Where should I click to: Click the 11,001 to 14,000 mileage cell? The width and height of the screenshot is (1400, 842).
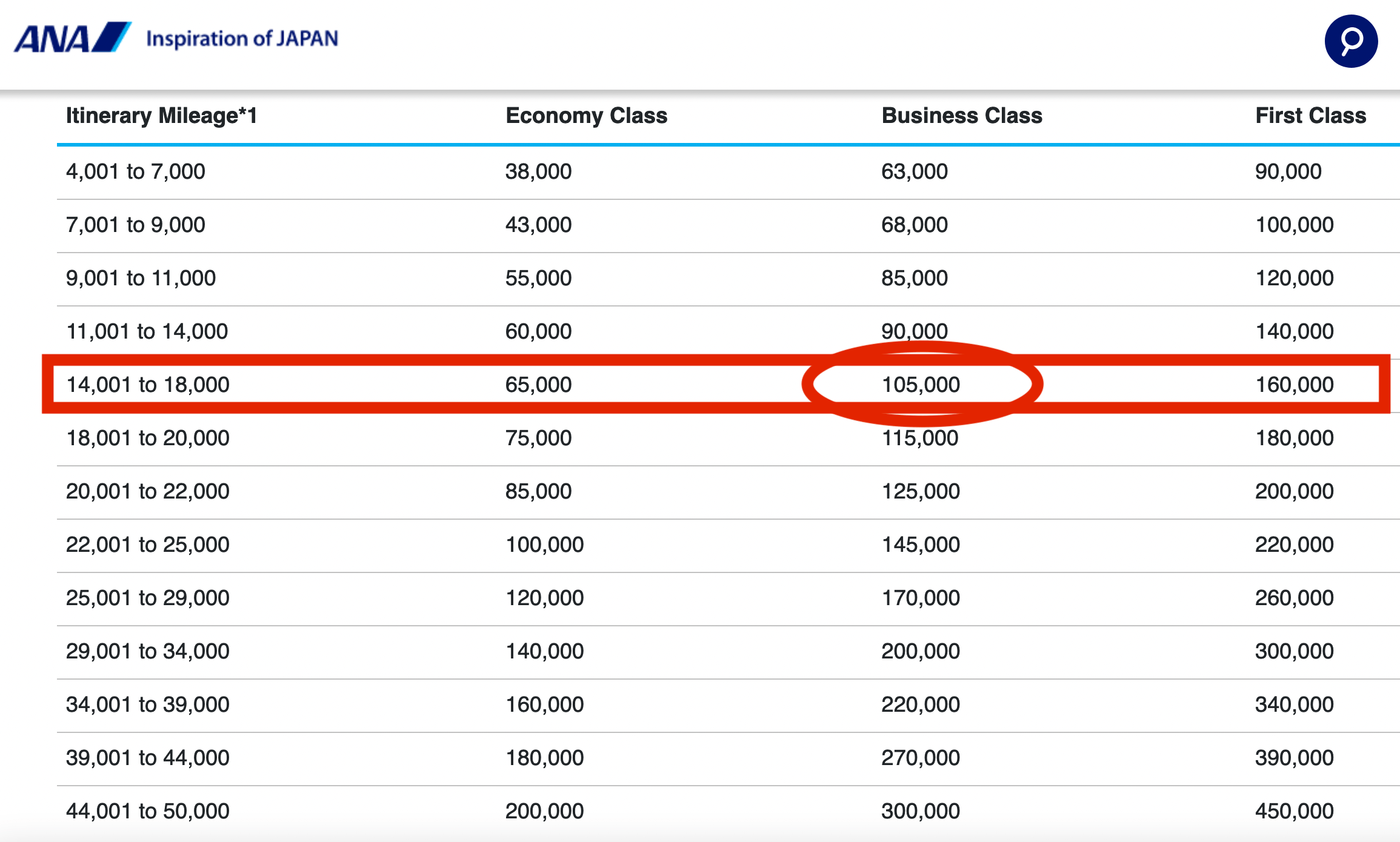point(147,331)
